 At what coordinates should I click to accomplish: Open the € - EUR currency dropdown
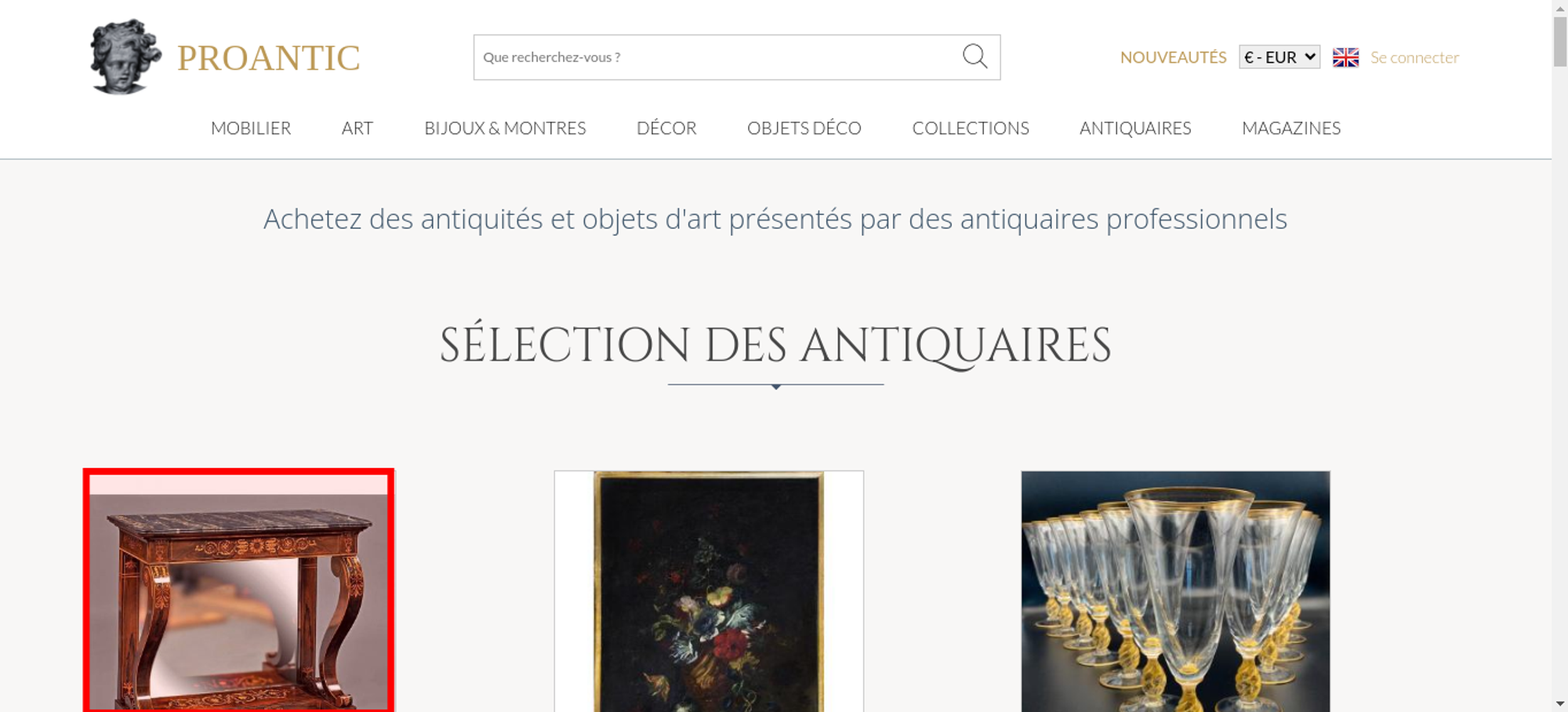click(1279, 57)
